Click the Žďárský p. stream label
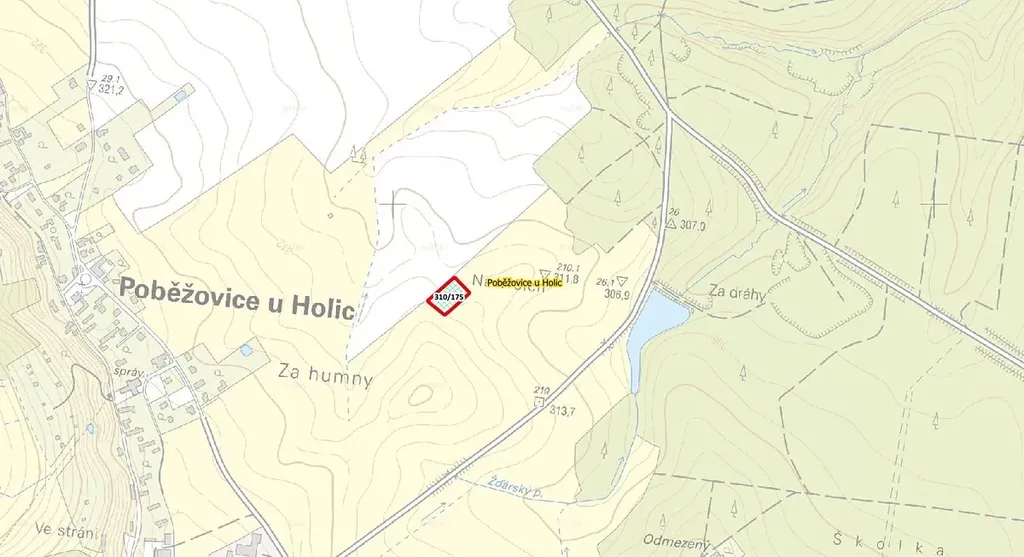This screenshot has width=1024, height=557. point(515,487)
